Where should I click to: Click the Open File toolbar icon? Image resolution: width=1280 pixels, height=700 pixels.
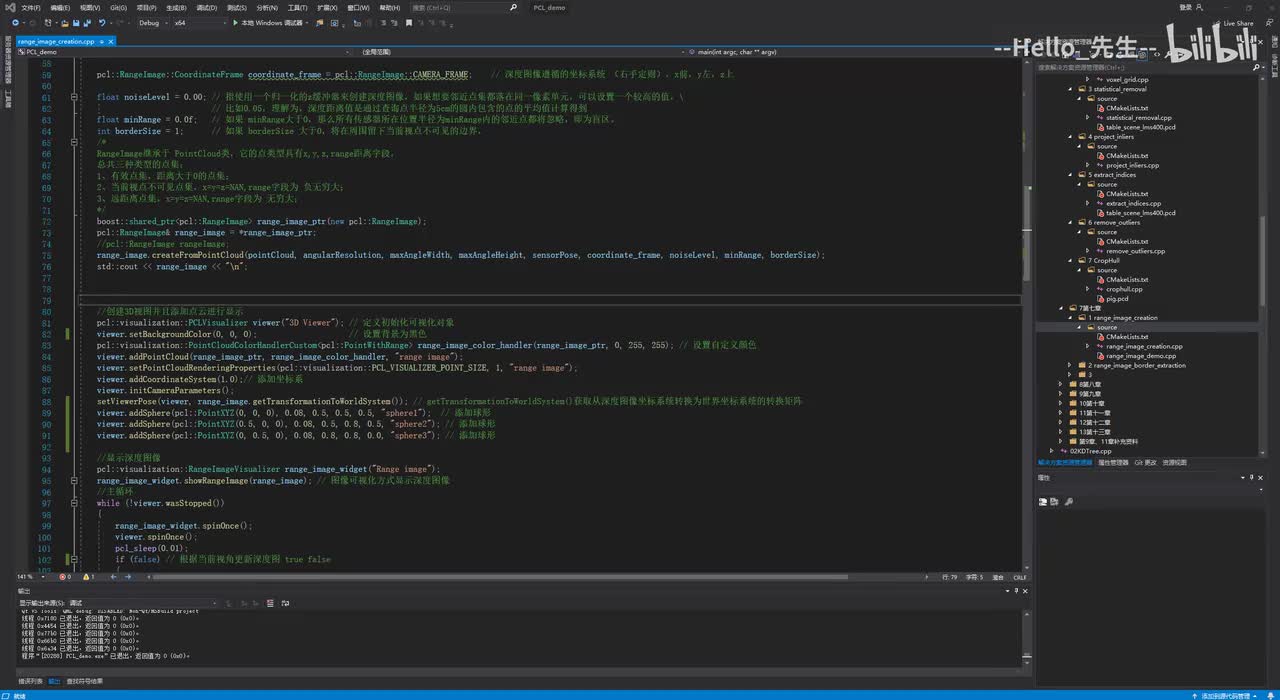click(x=64, y=22)
